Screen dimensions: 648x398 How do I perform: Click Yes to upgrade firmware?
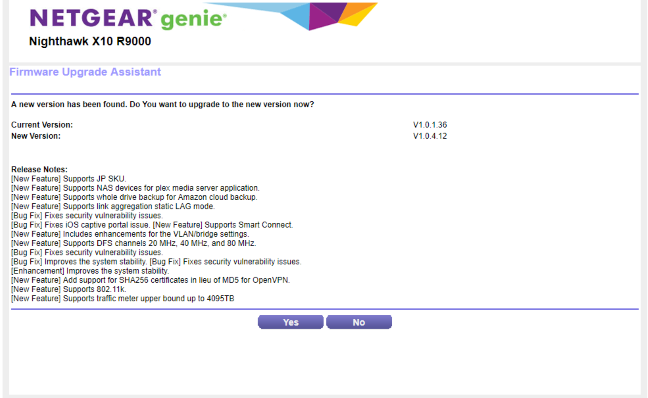(291, 322)
